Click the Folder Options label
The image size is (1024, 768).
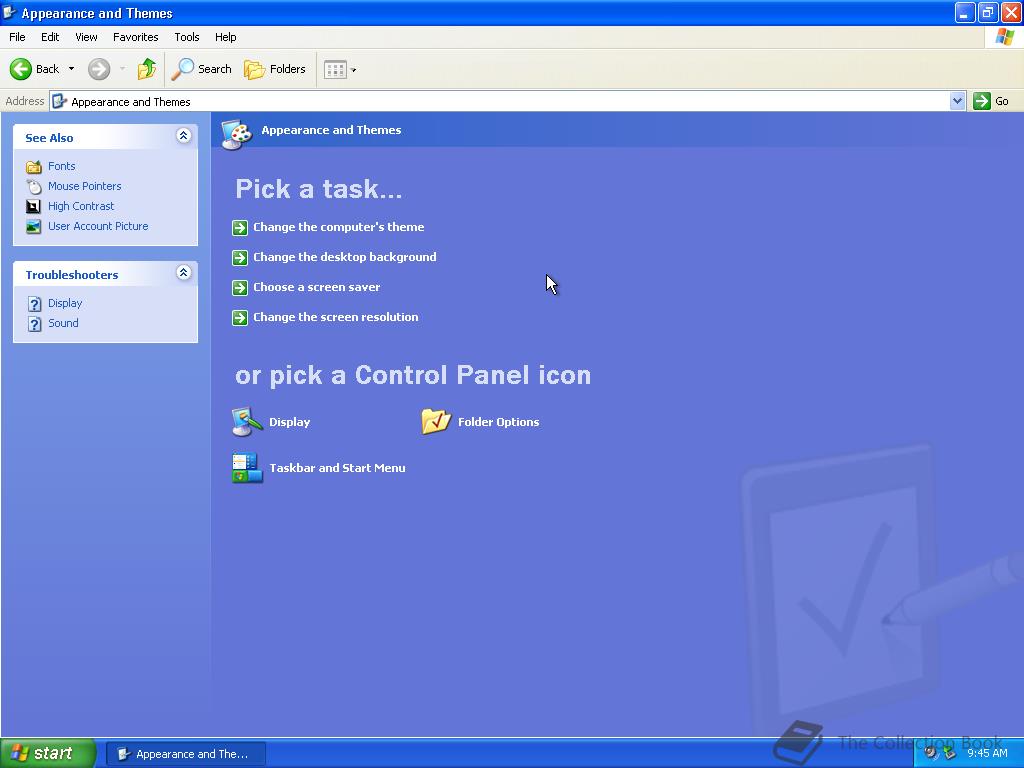498,423
